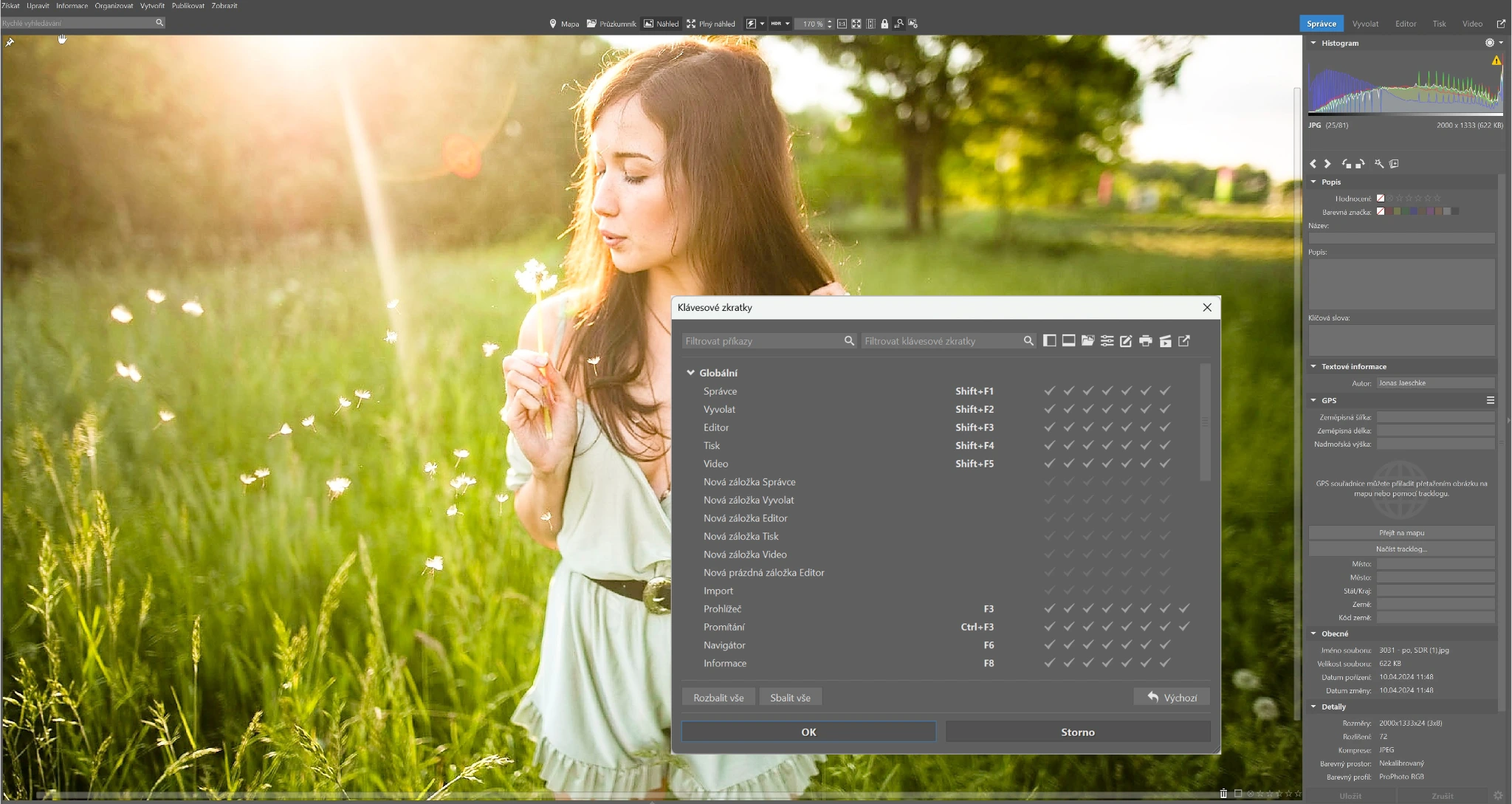This screenshot has height=804, width=1512.
Task: Click the Storno button
Action: coord(1077,732)
